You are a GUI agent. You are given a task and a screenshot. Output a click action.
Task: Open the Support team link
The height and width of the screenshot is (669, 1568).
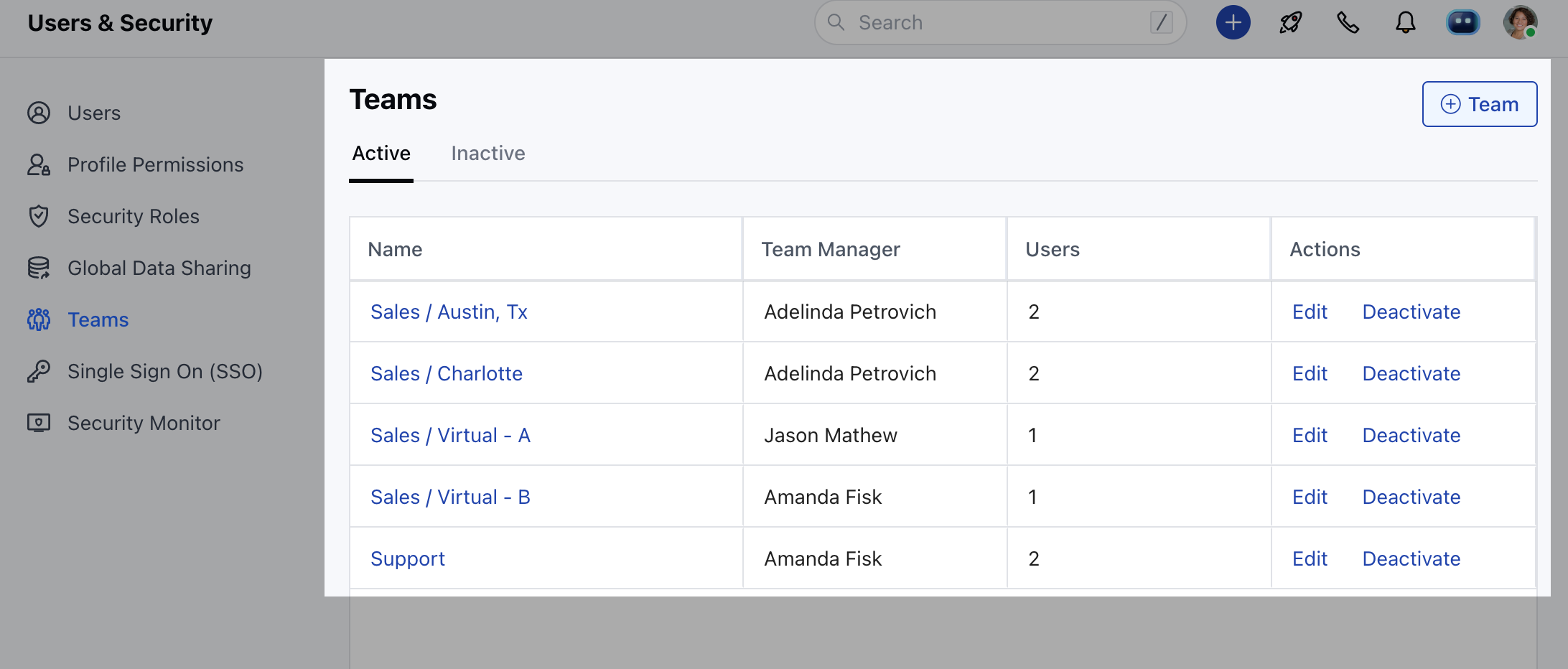tap(408, 558)
